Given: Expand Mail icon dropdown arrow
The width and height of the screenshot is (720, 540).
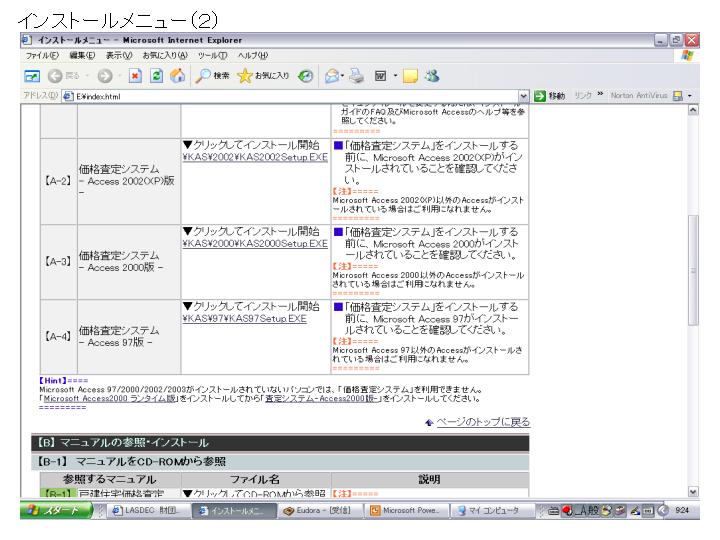Looking at the screenshot, I should [x=343, y=76].
